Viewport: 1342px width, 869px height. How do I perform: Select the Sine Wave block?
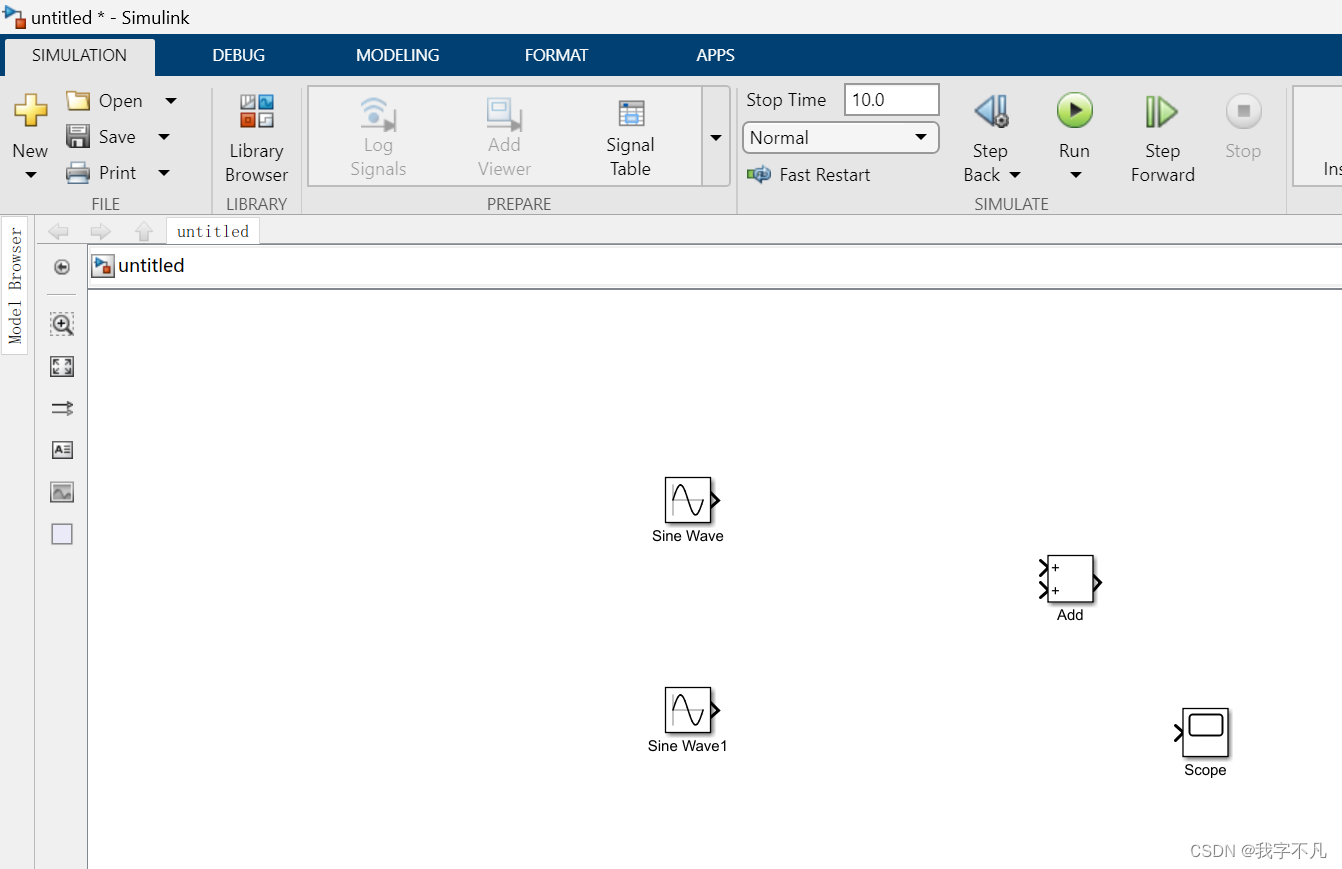(688, 499)
